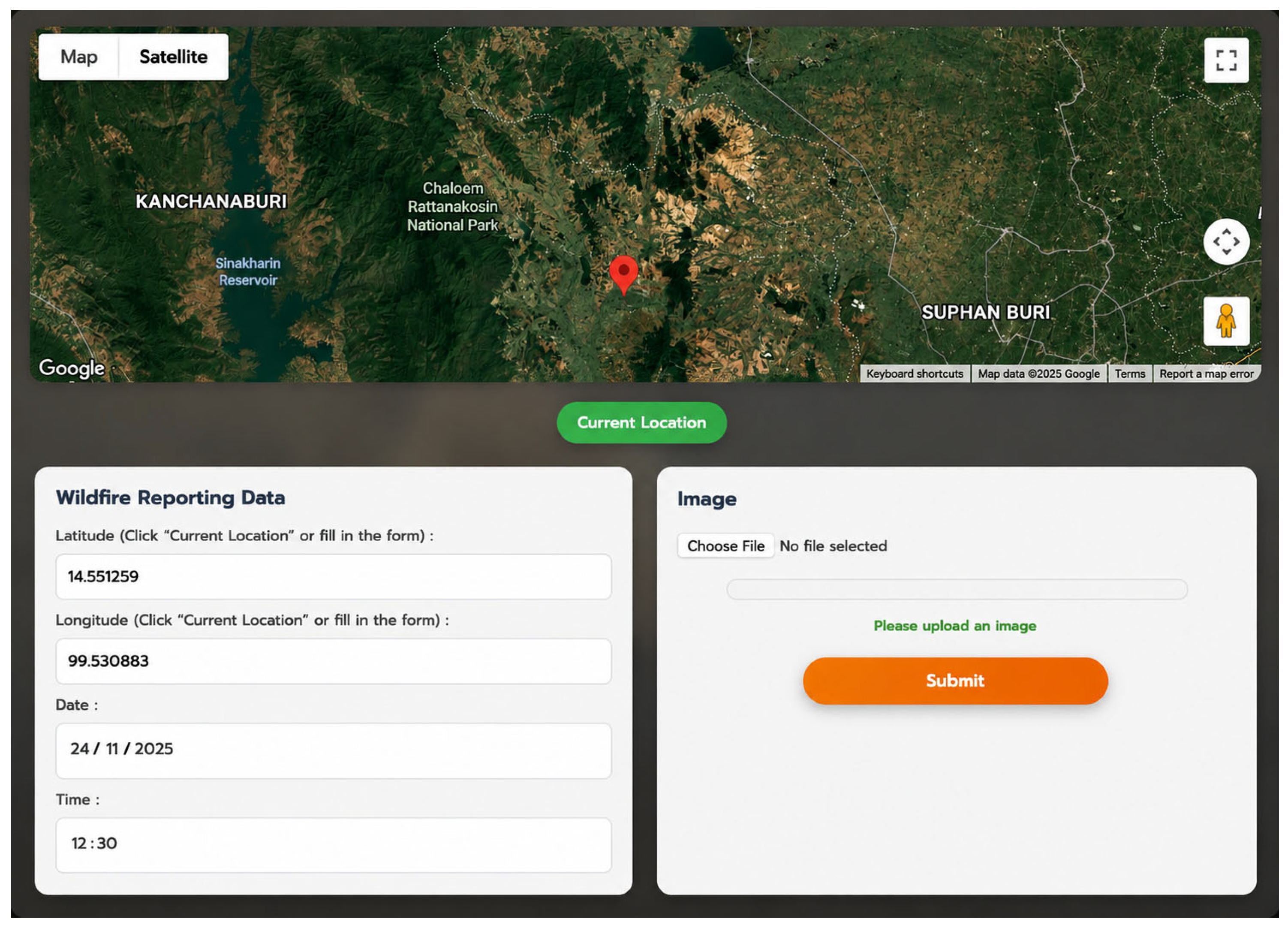Image resolution: width=1288 pixels, height=928 pixels.
Task: Open the Date picker field
Action: (333, 750)
